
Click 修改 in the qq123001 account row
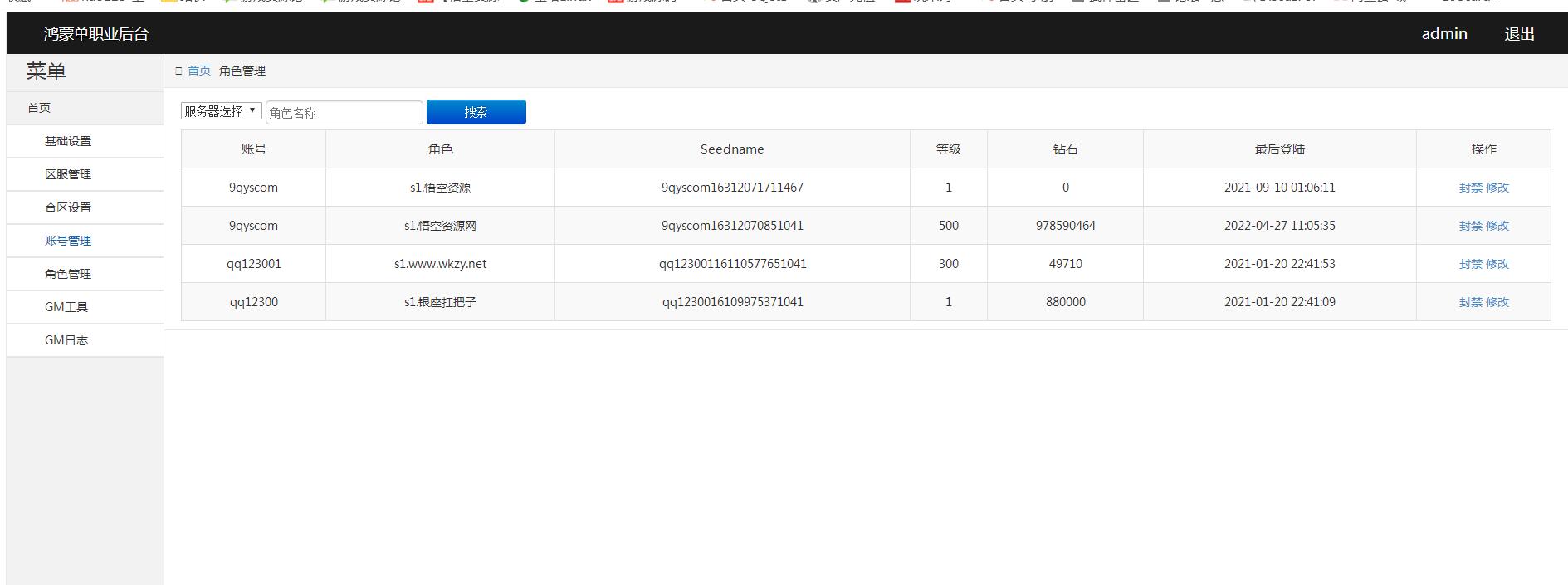(1497, 264)
